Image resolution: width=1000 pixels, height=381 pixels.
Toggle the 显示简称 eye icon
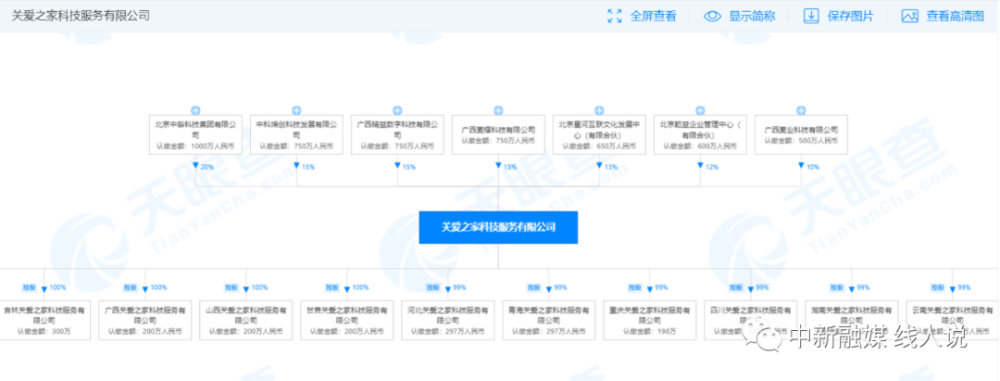(712, 17)
